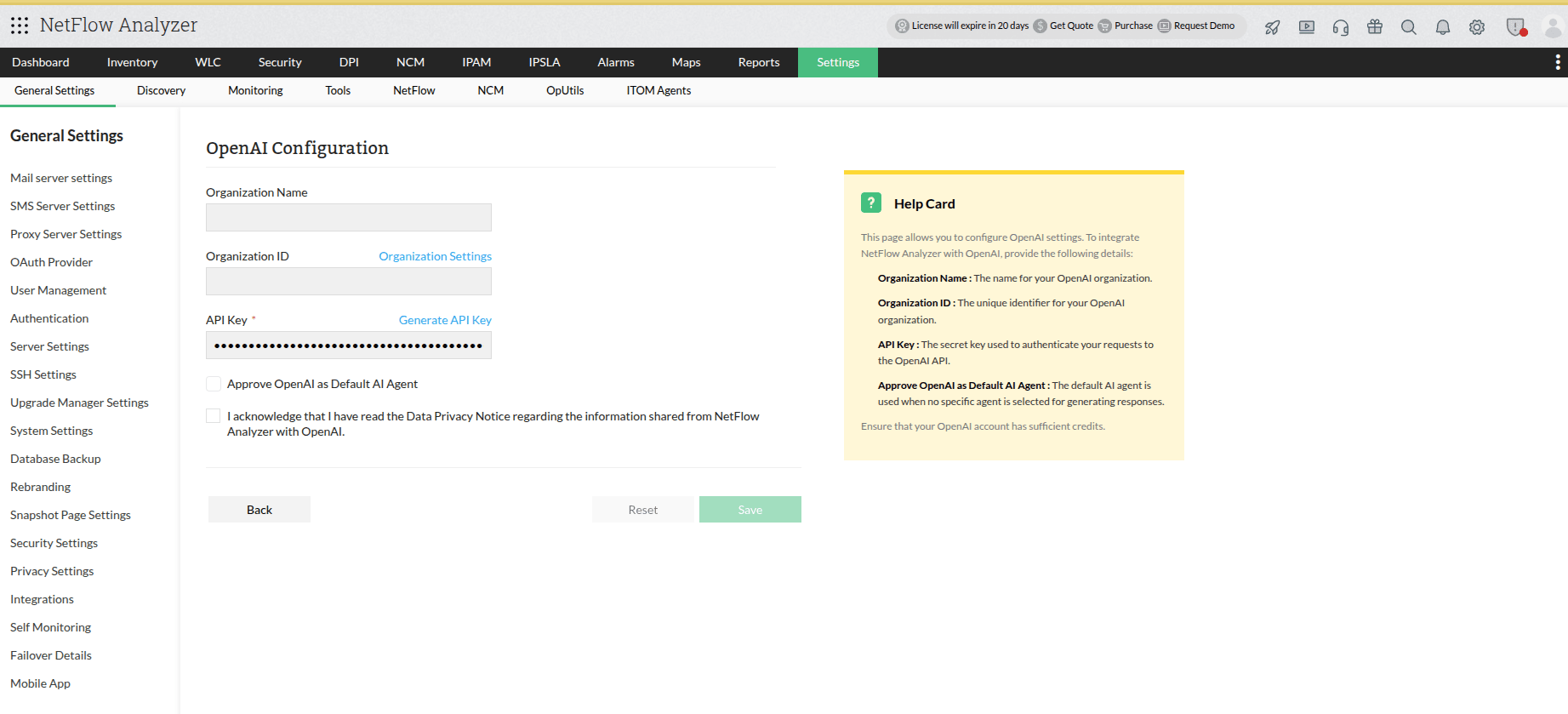The height and width of the screenshot is (714, 1568).
Task: Open the Inventory tab
Action: (132, 62)
